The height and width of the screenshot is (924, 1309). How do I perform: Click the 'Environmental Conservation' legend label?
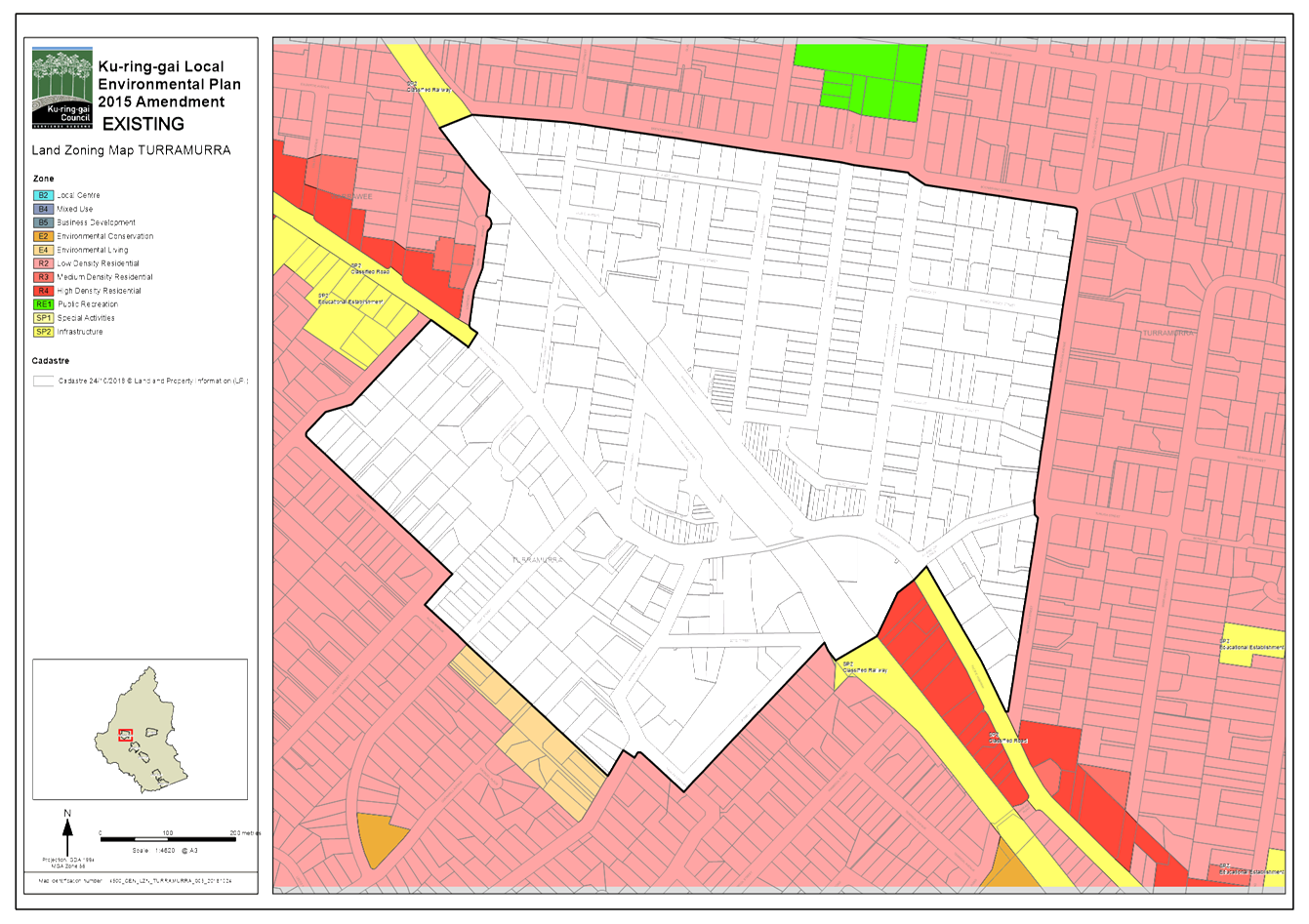[x=104, y=236]
